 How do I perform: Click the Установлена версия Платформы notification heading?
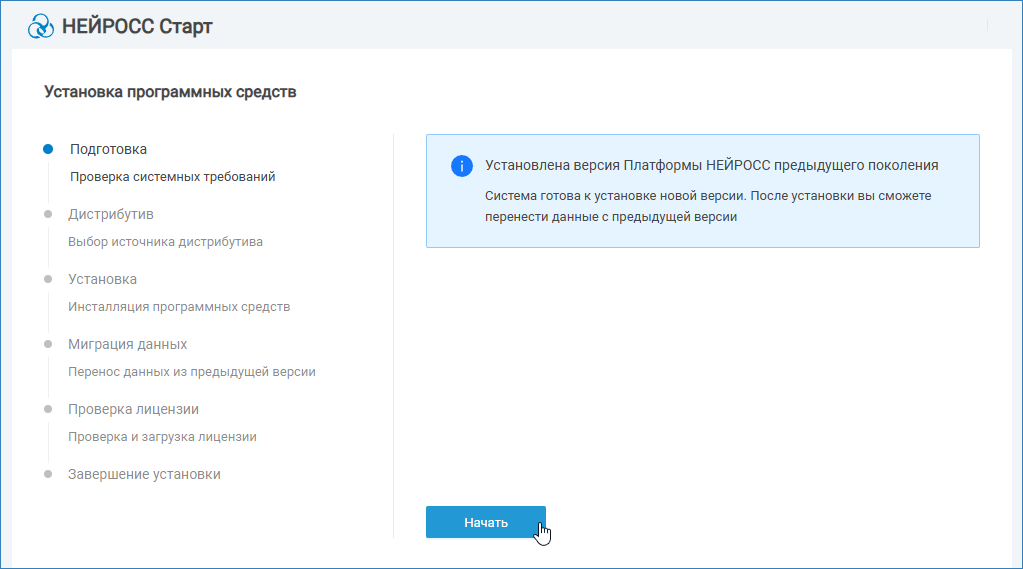[x=711, y=165]
